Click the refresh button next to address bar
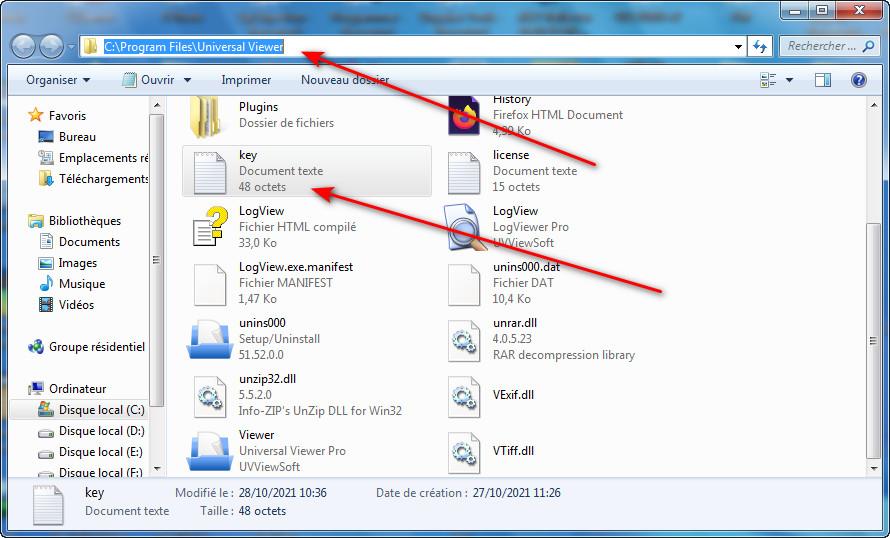890x538 pixels. (760, 47)
